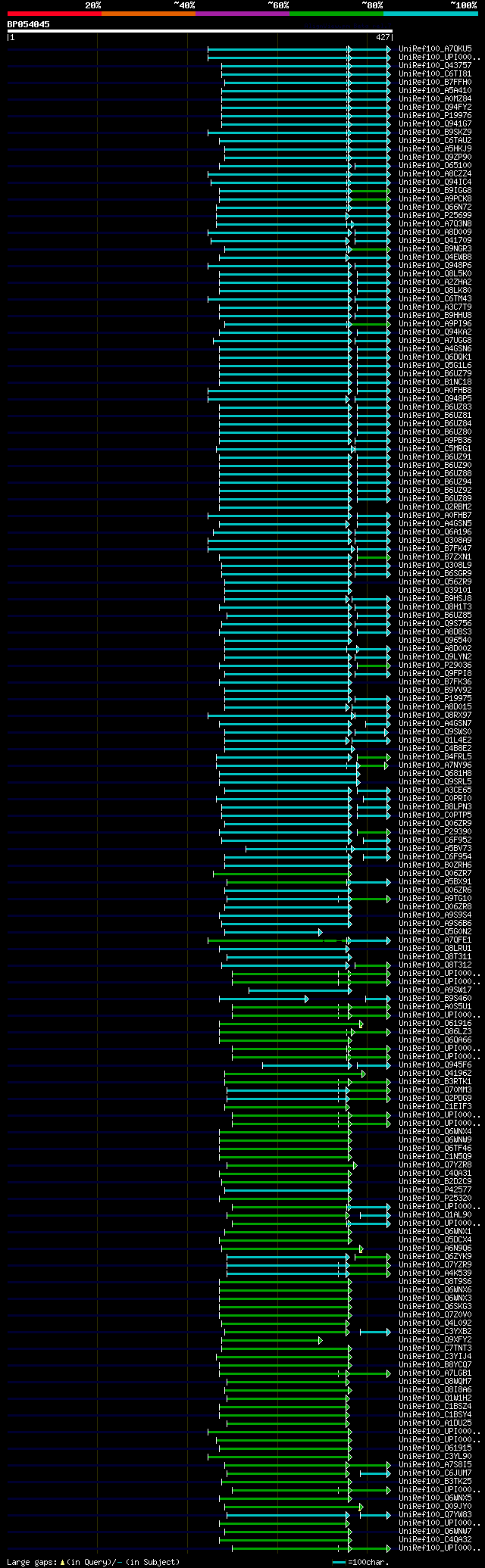
Task: Open hit UniRef100_A7QKU5
Action: click(x=435, y=48)
